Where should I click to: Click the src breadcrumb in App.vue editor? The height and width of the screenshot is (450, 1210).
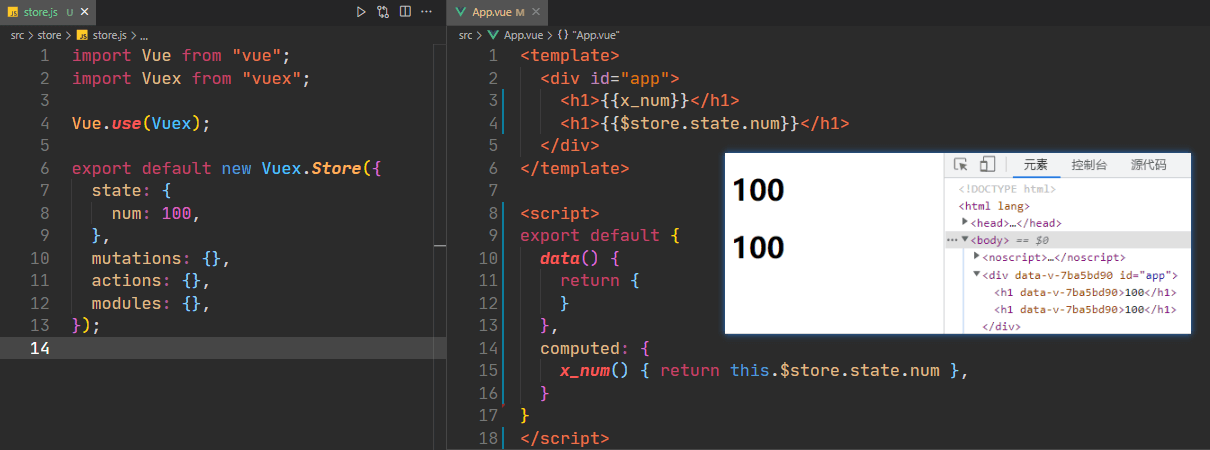click(466, 35)
